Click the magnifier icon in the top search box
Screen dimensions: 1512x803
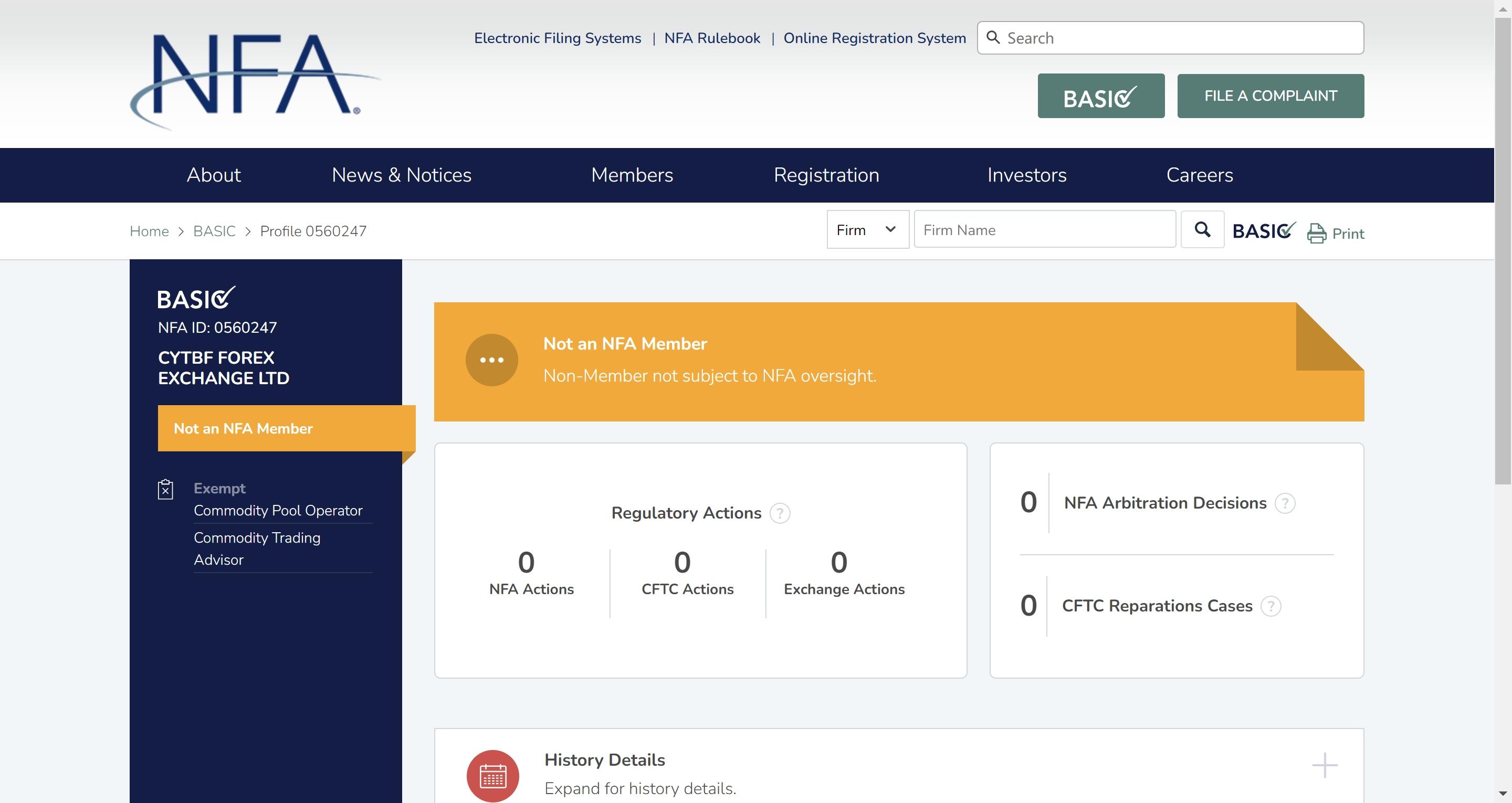993,38
